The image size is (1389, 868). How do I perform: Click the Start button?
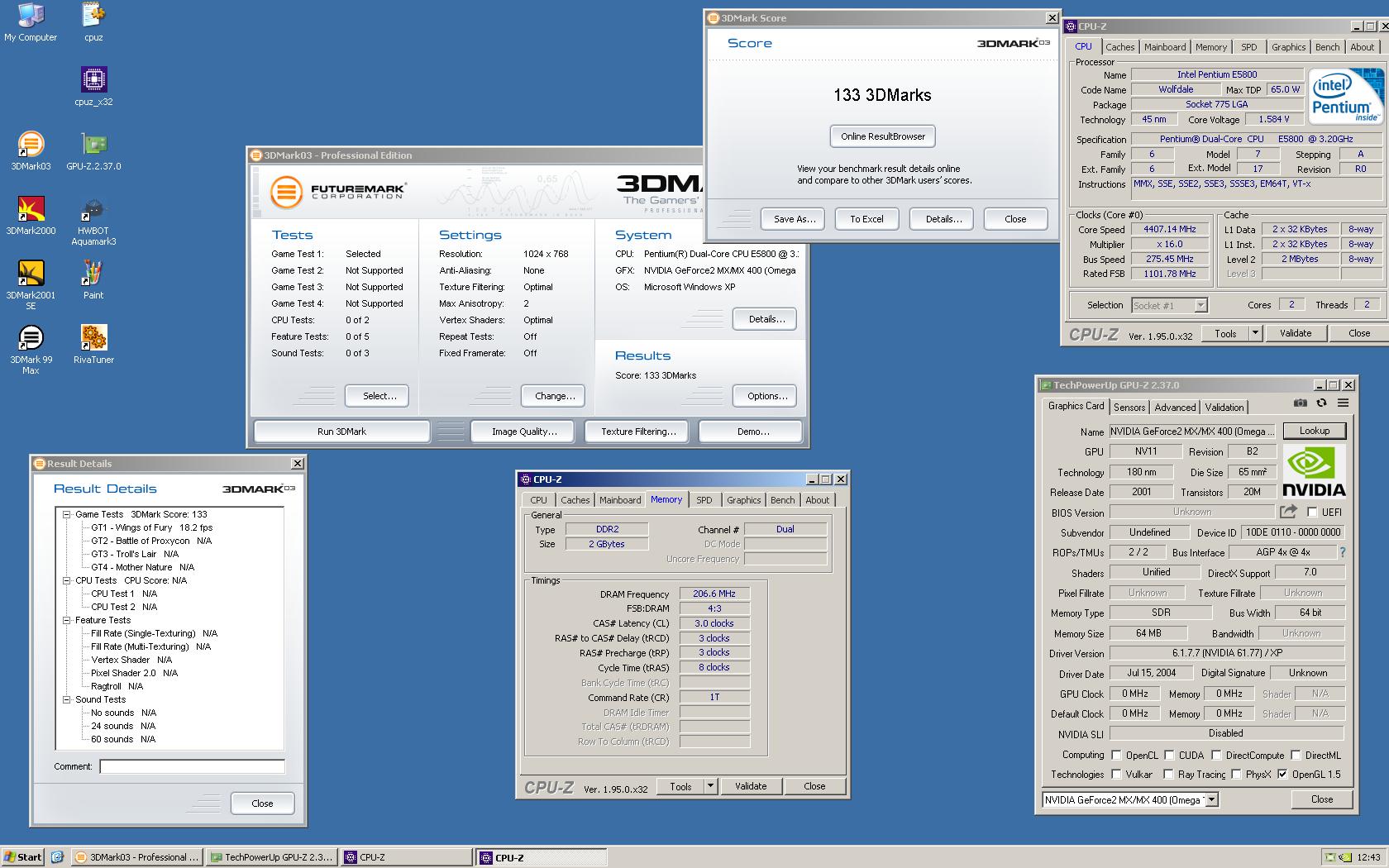[22, 857]
